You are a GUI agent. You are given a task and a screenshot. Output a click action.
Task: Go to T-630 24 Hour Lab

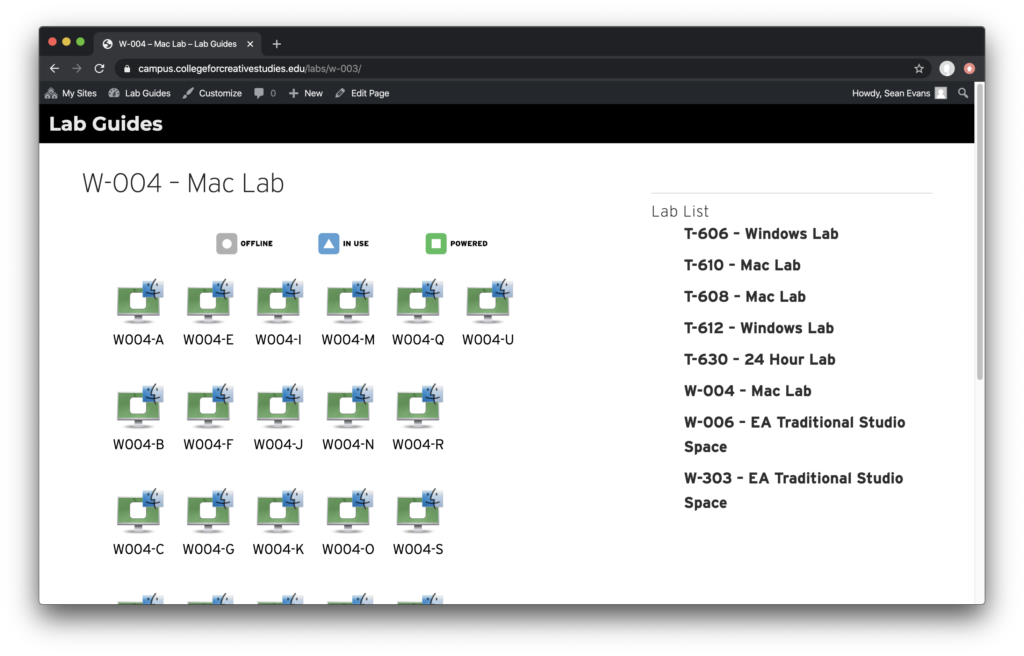point(759,359)
